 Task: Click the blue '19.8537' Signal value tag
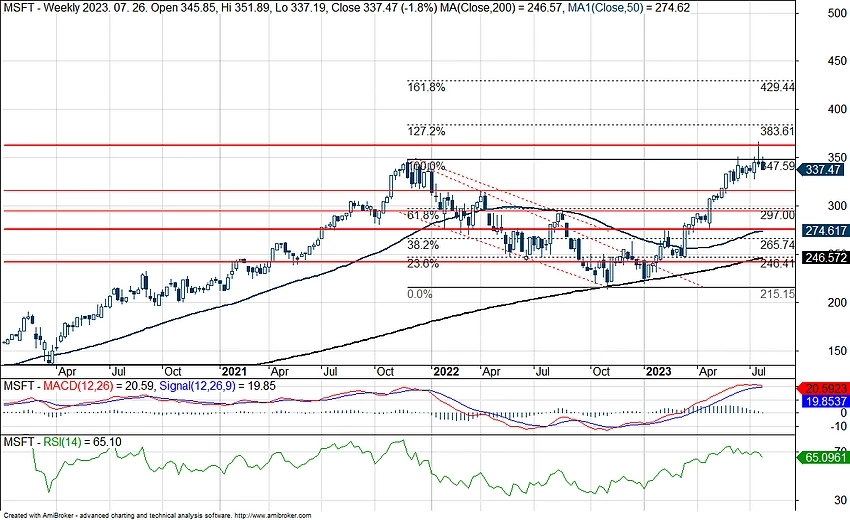coord(824,401)
